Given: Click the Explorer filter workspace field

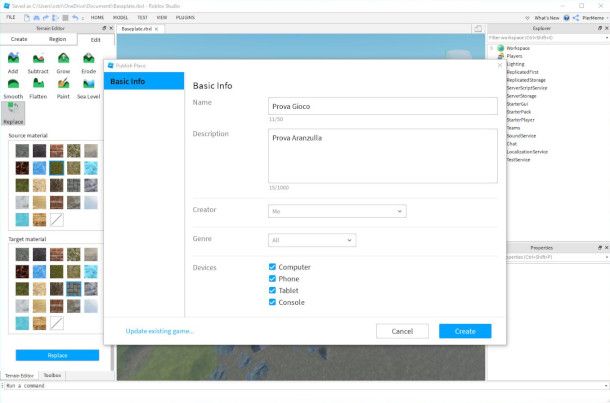Looking at the screenshot, I should pyautogui.click(x=545, y=38).
